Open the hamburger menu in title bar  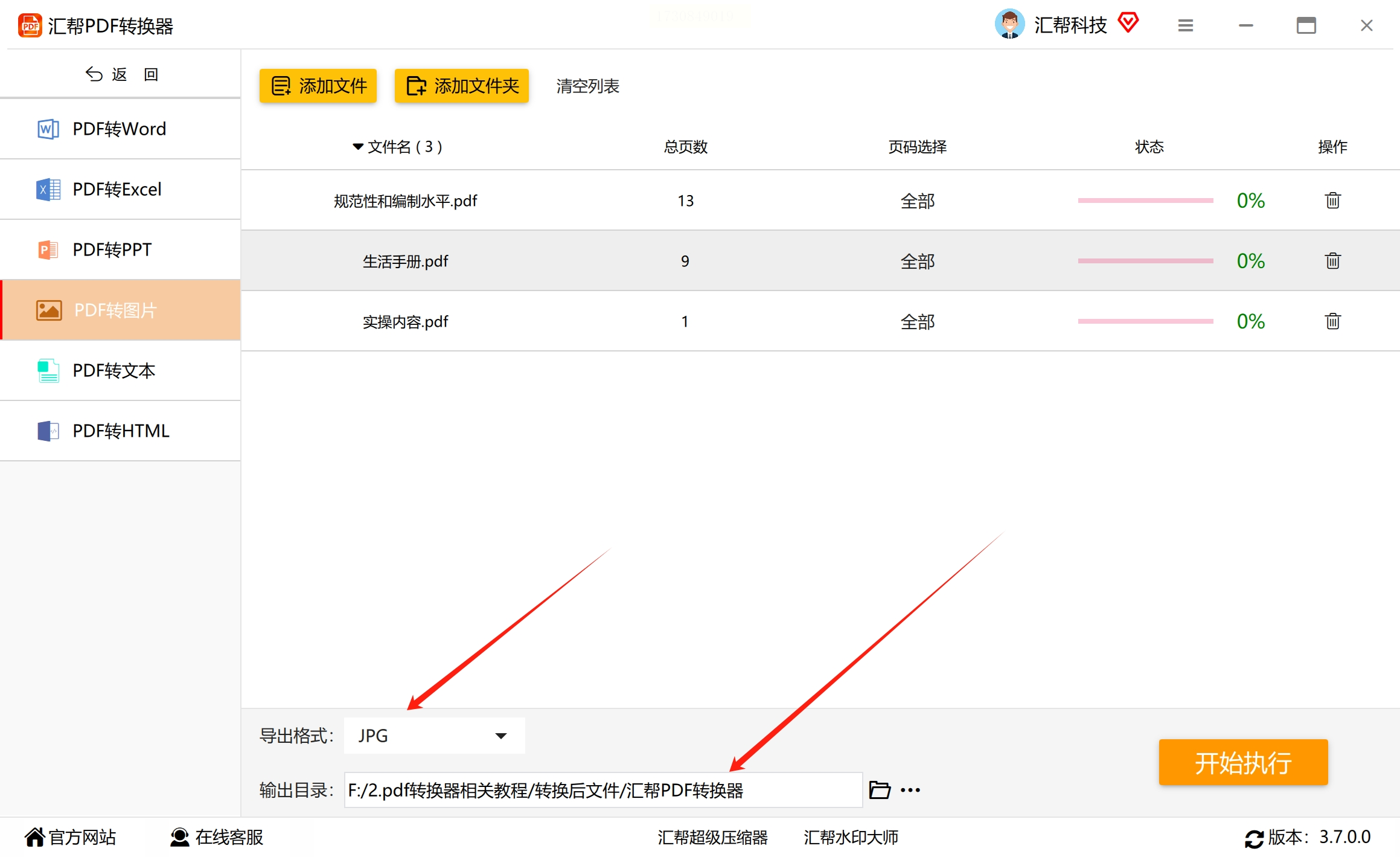(1186, 25)
